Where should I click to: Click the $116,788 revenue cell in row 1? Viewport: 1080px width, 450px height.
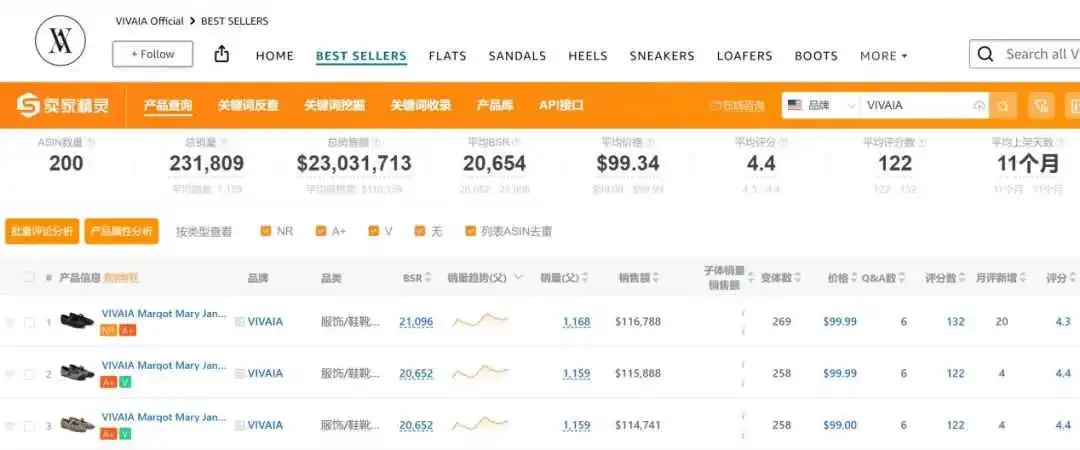tap(638, 322)
